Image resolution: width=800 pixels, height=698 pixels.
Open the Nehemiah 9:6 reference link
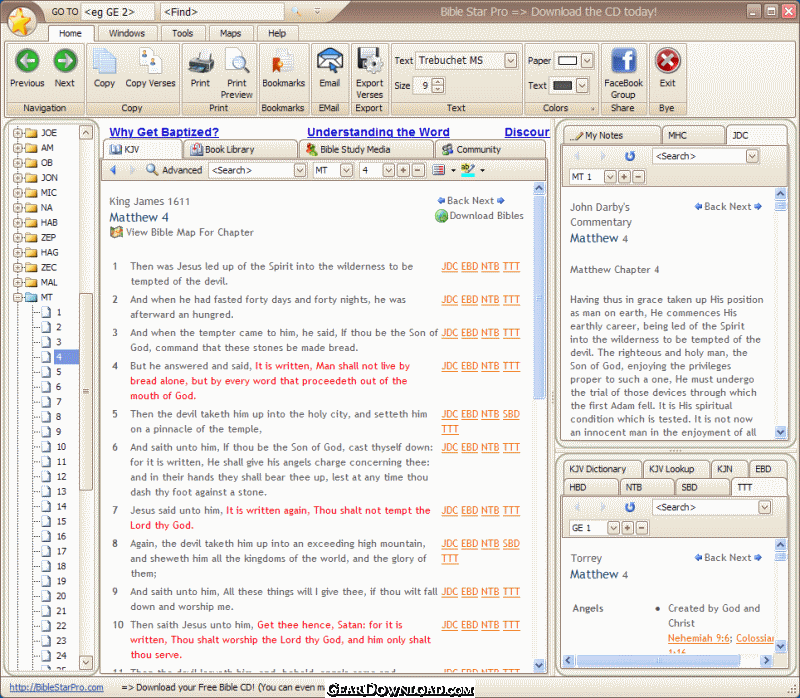coord(699,638)
